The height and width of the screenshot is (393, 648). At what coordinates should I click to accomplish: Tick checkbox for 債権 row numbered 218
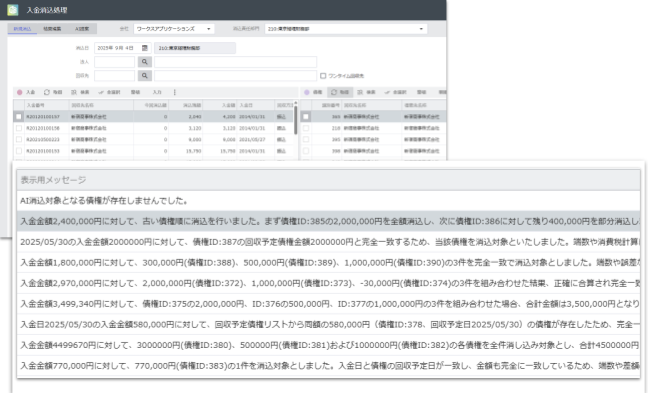[306, 129]
